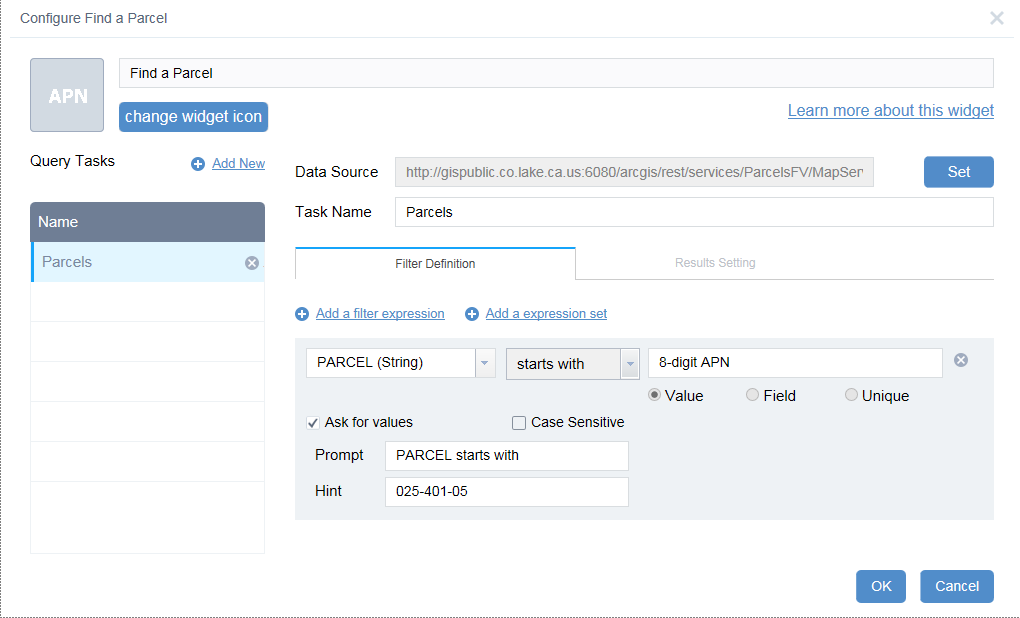Viewport: 1020px width, 618px height.
Task: Select the Unique radio option
Action: click(851, 395)
